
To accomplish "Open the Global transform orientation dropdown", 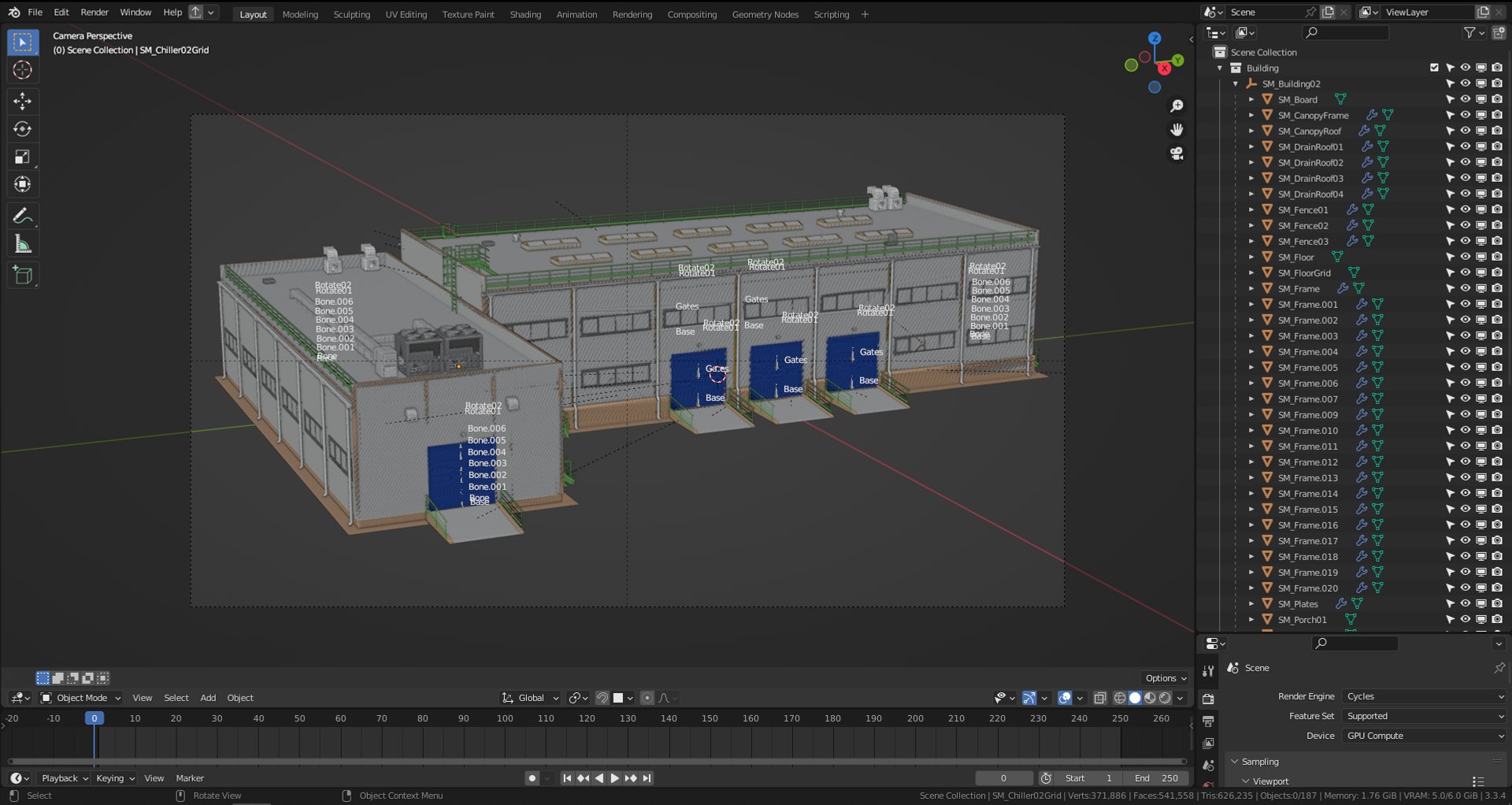I will pyautogui.click(x=531, y=698).
